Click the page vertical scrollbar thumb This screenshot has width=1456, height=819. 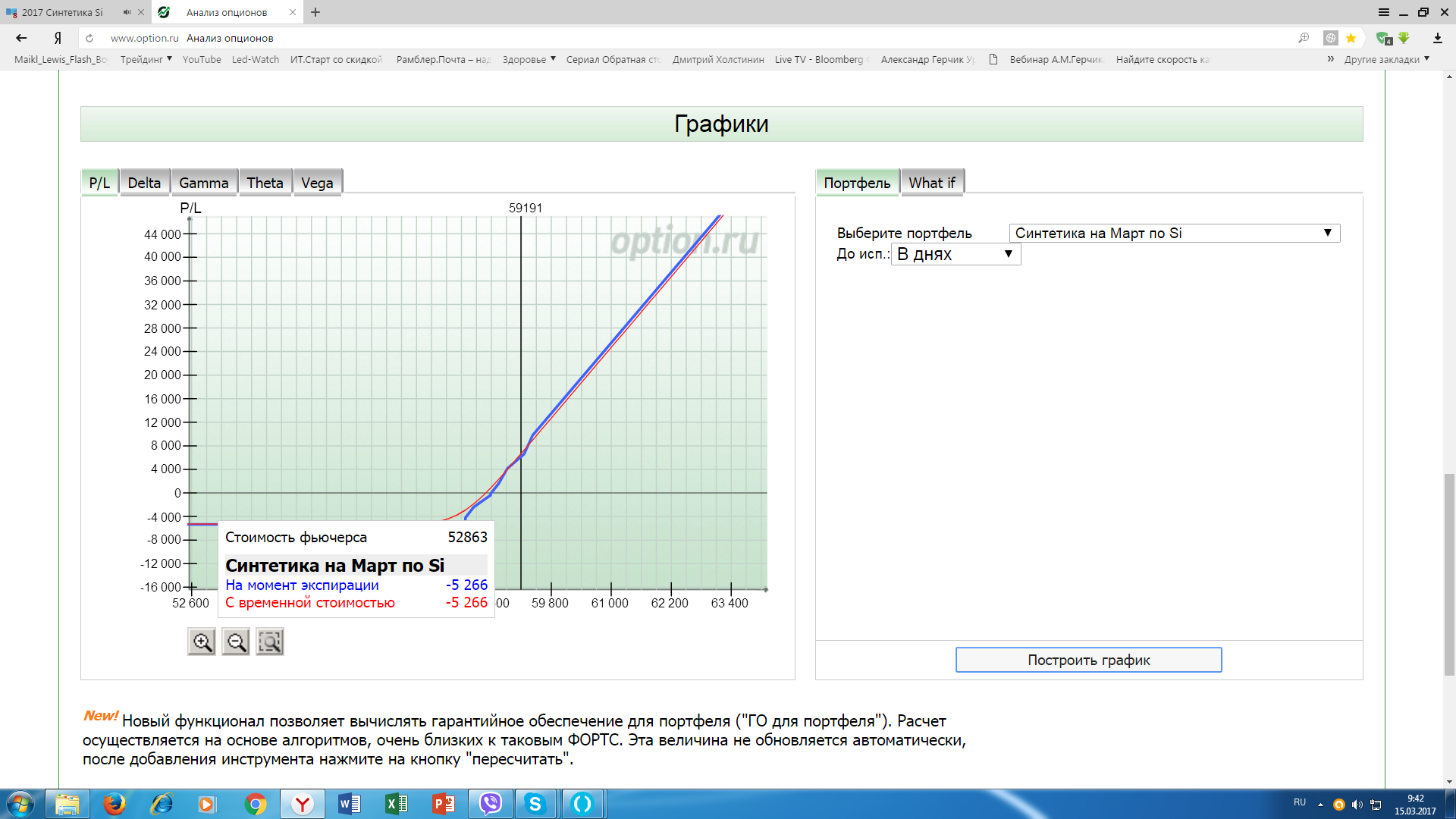point(1449,574)
